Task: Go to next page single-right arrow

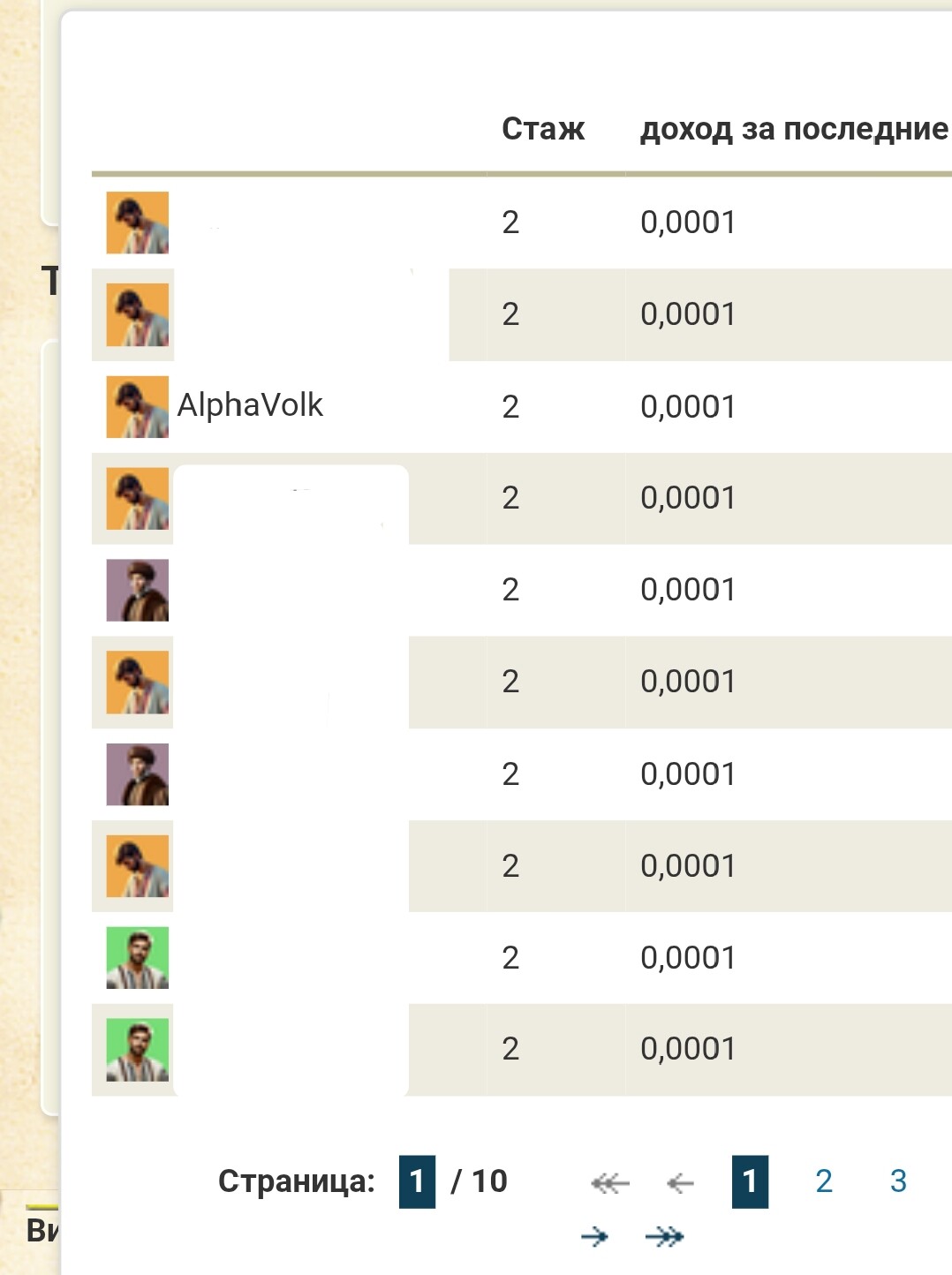Action: (594, 1236)
